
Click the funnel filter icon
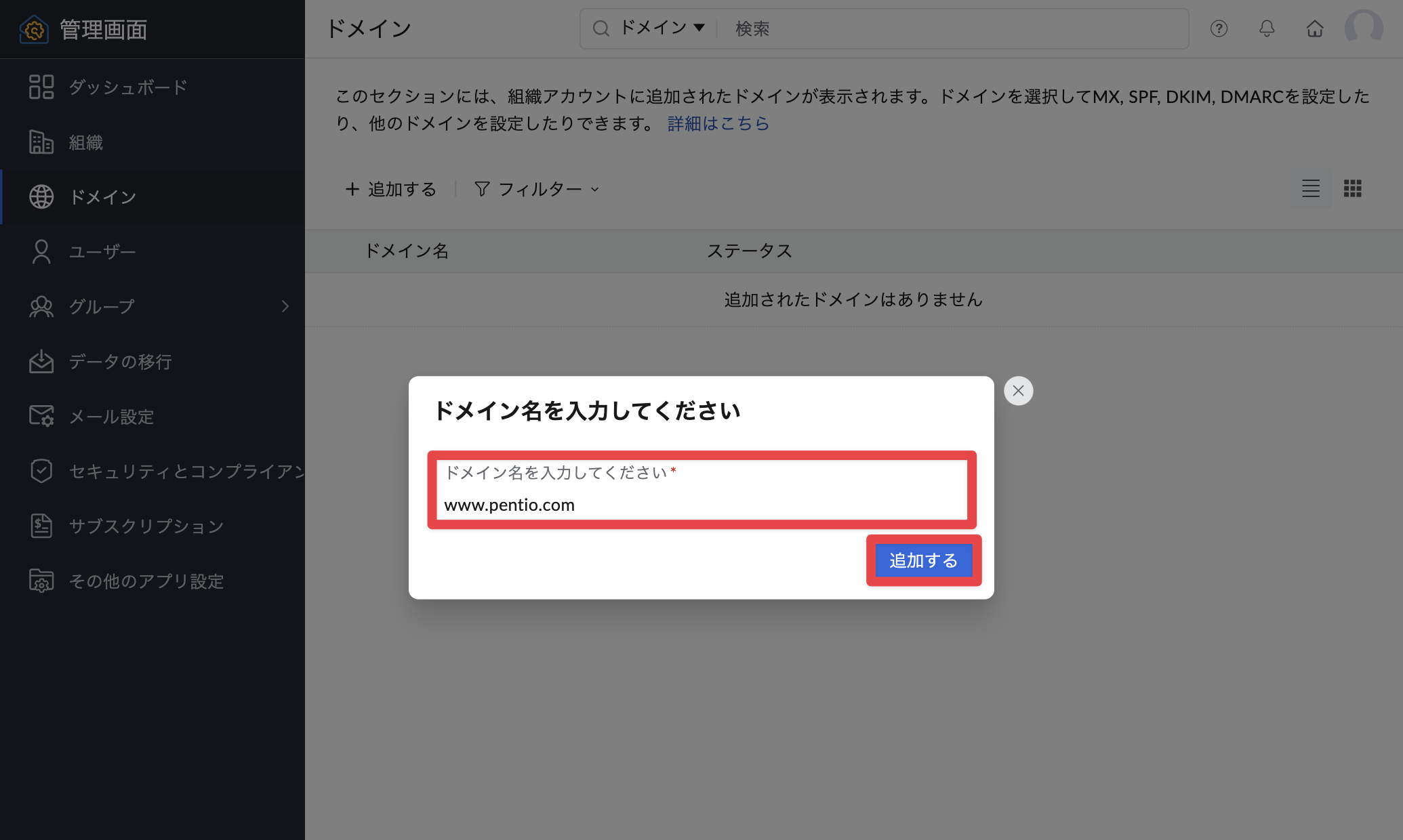point(482,189)
